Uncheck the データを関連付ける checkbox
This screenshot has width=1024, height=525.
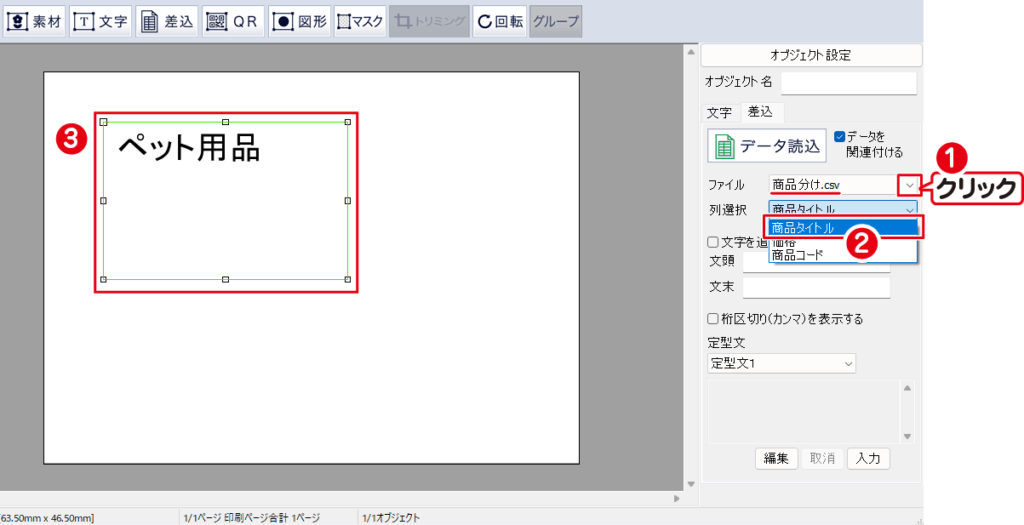coord(840,136)
